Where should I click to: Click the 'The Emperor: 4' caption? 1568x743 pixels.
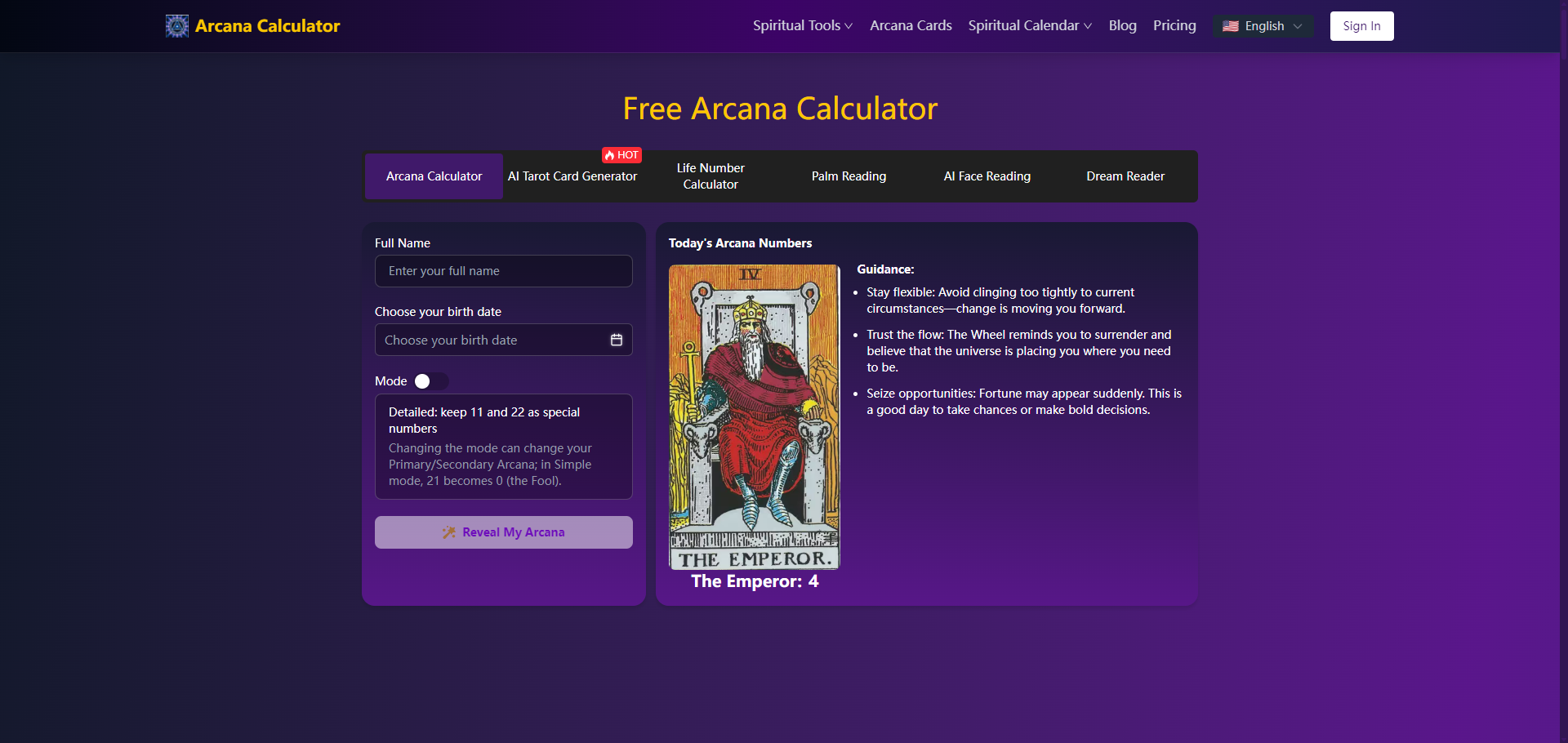click(x=755, y=581)
